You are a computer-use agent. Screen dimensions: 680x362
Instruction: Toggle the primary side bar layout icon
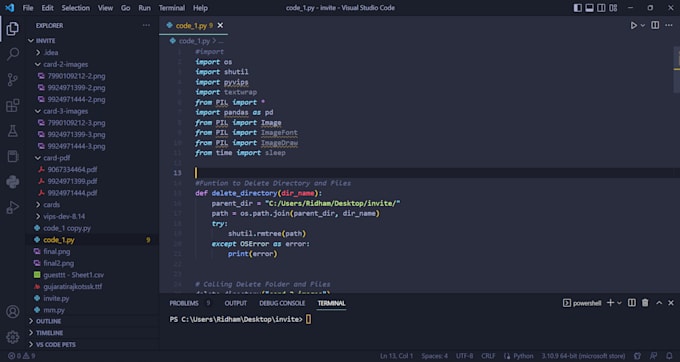click(x=578, y=8)
